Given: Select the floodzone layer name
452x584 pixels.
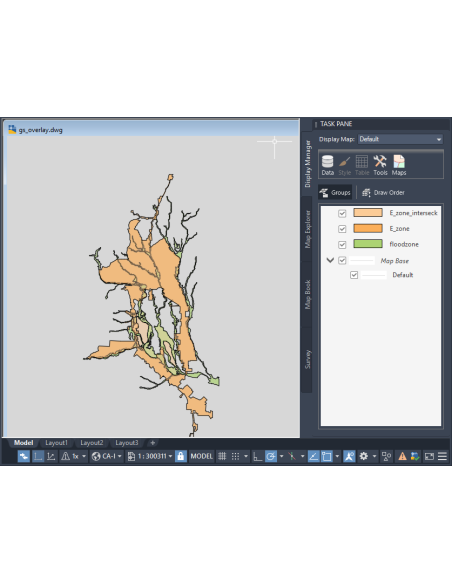Looking at the screenshot, I should pyautogui.click(x=404, y=244).
